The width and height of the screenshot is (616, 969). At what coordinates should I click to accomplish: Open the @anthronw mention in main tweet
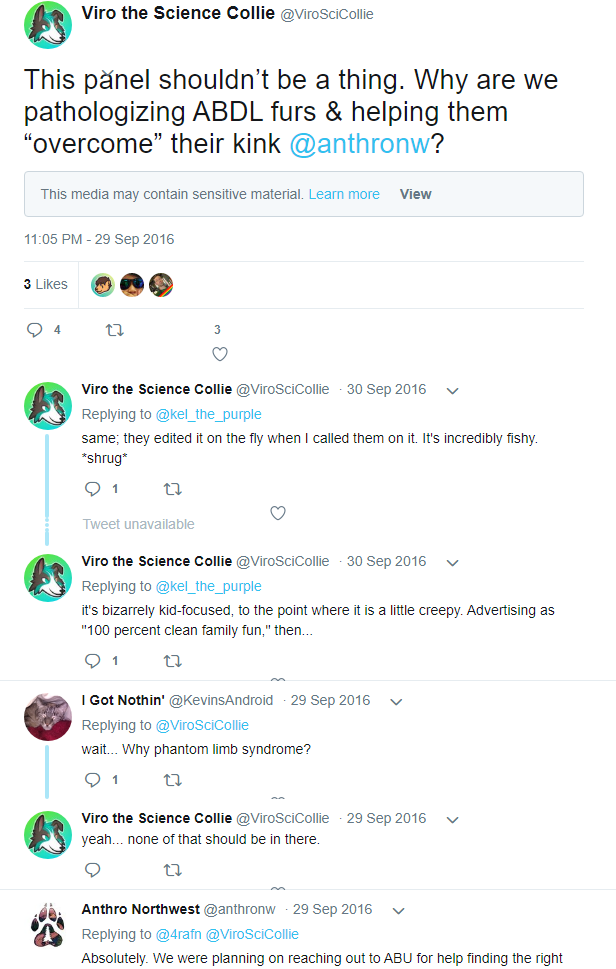click(x=359, y=144)
